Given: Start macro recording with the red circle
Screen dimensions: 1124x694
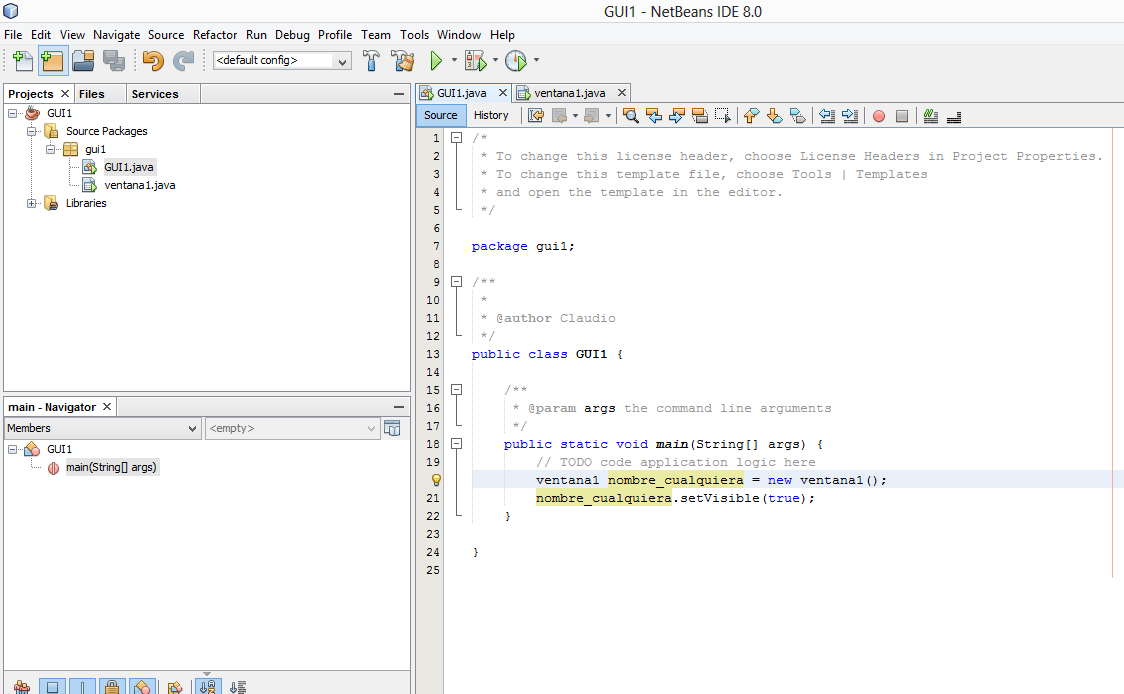Looking at the screenshot, I should [x=878, y=116].
